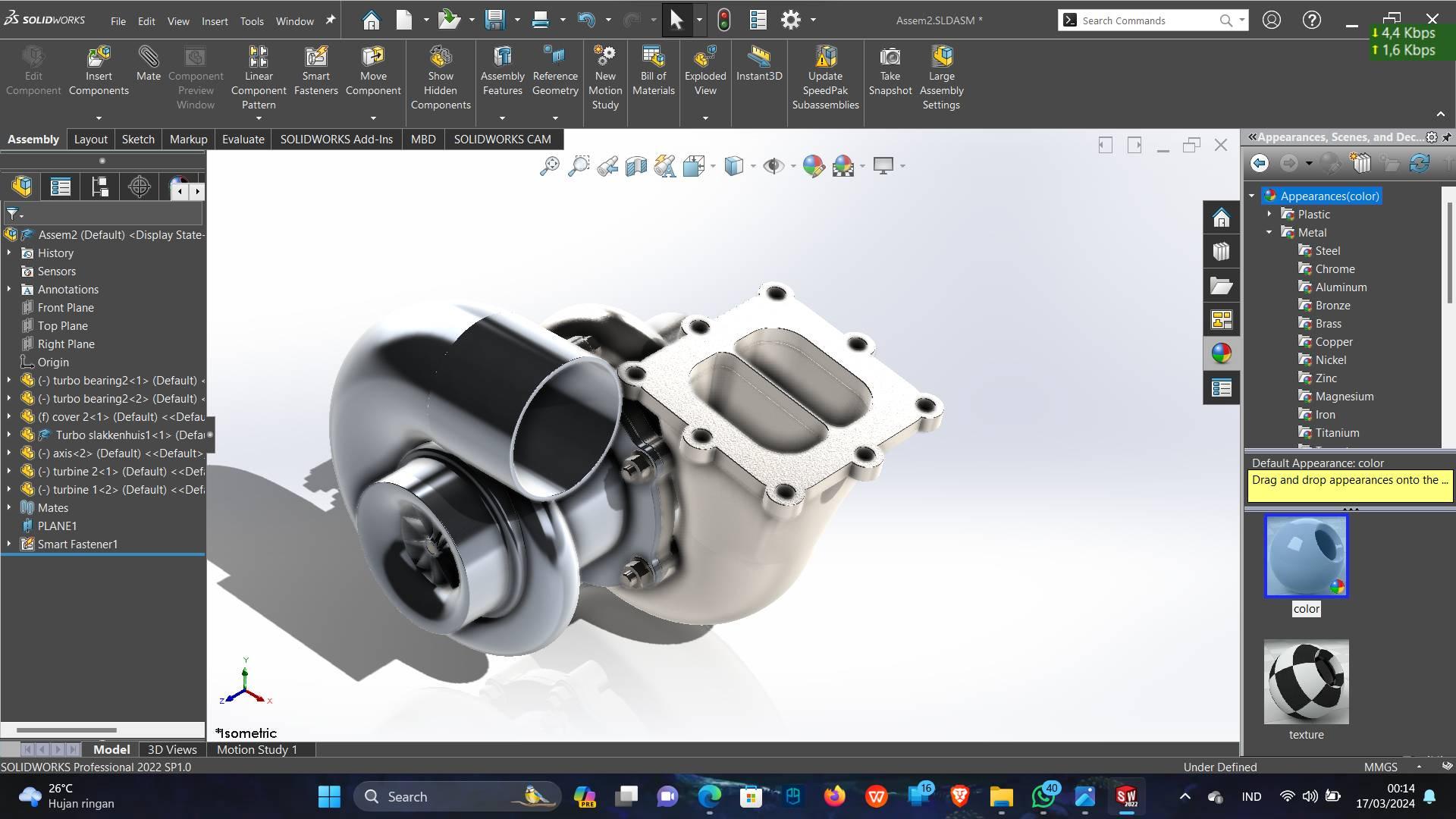Open Assembly Features dropdown arrow
Image resolution: width=1456 pixels, height=819 pixels.
(x=502, y=118)
